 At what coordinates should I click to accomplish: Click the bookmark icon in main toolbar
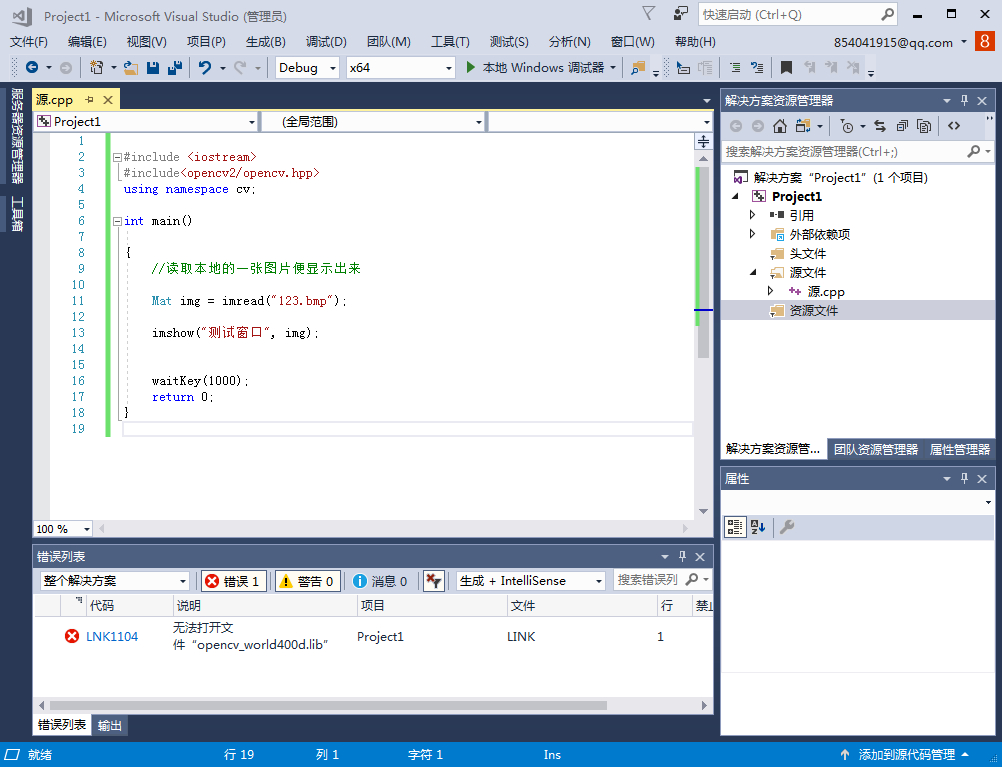786,68
